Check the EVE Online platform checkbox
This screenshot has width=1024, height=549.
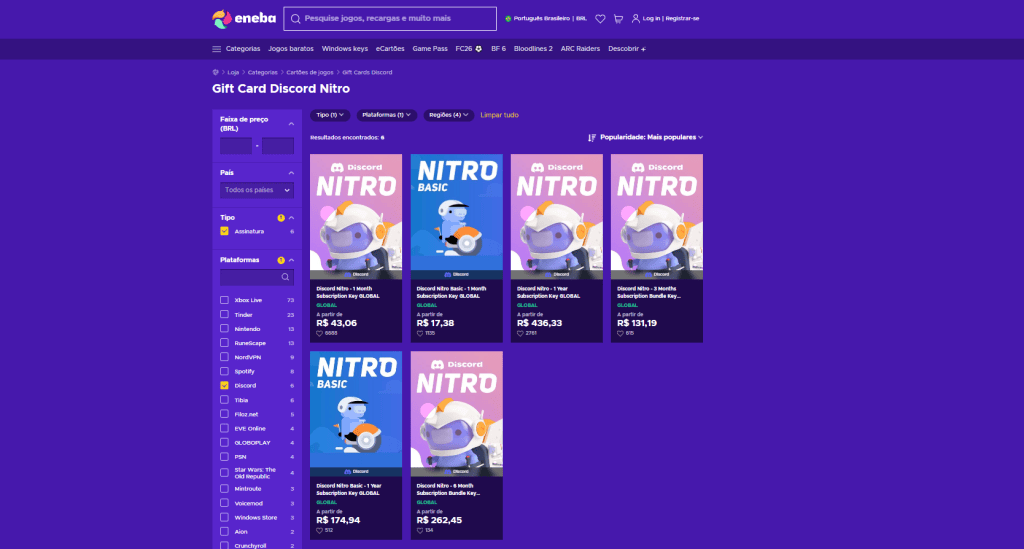coord(224,428)
